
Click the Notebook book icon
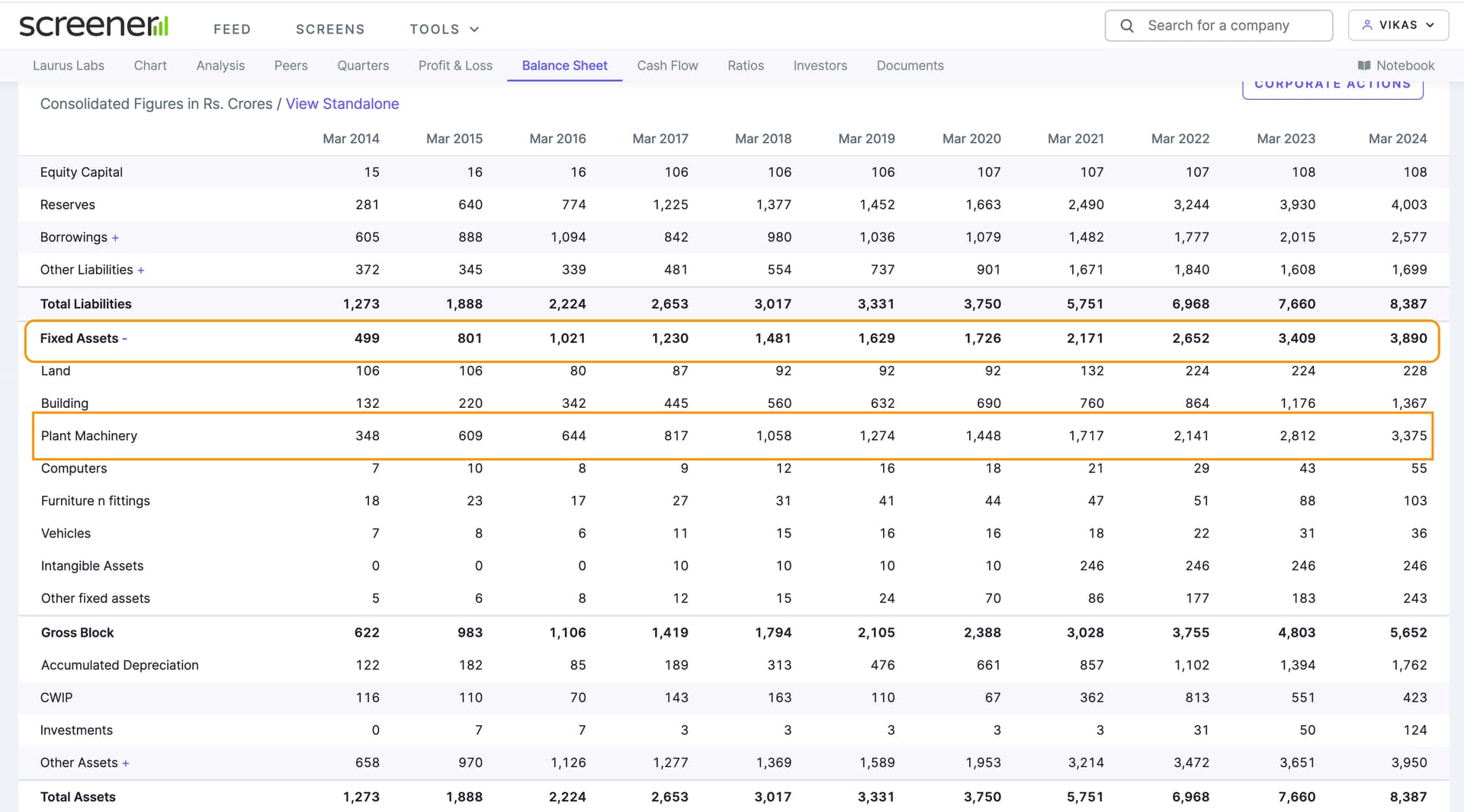tap(1364, 66)
